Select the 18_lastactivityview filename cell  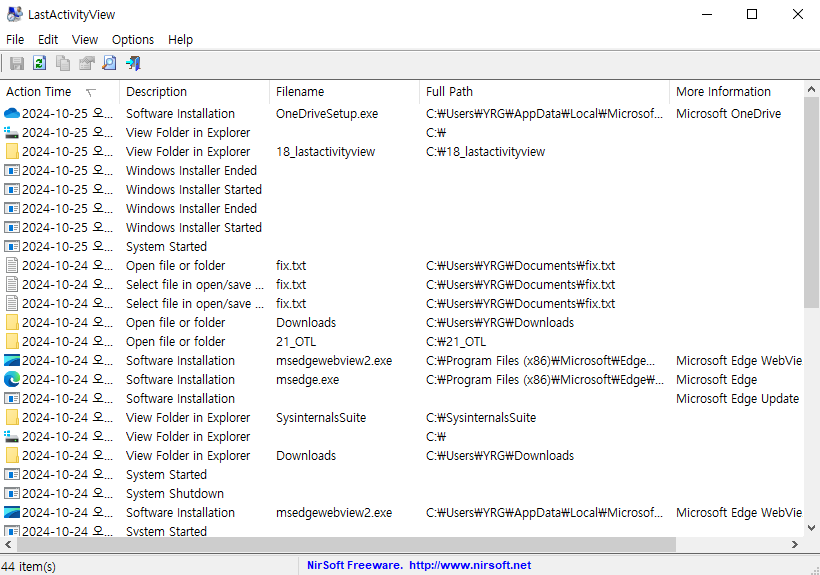pos(325,152)
